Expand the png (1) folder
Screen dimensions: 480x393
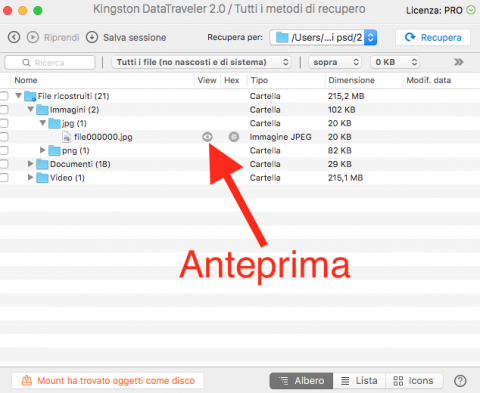(42, 150)
